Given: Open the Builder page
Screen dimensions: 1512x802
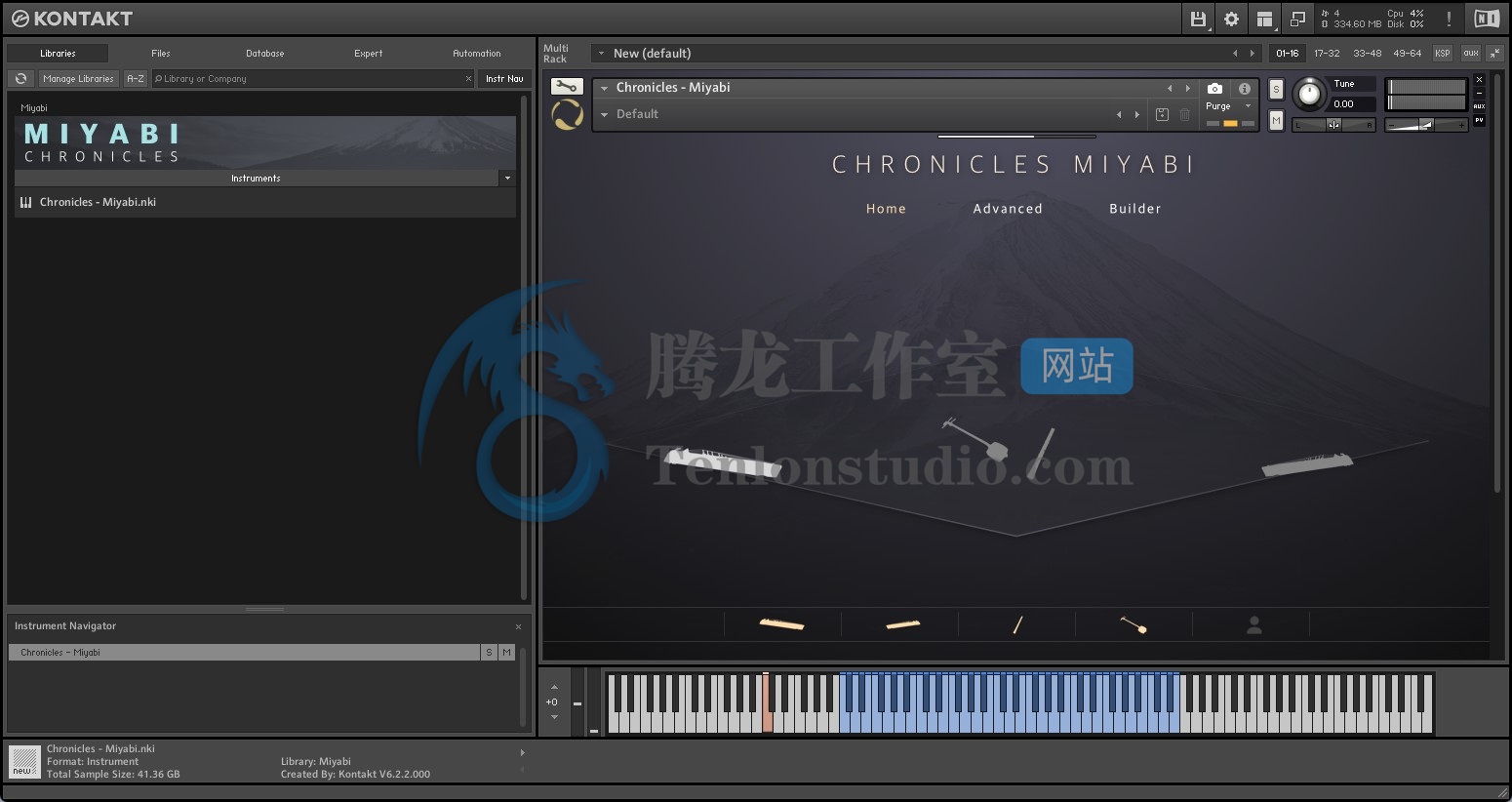Looking at the screenshot, I should 1135,209.
